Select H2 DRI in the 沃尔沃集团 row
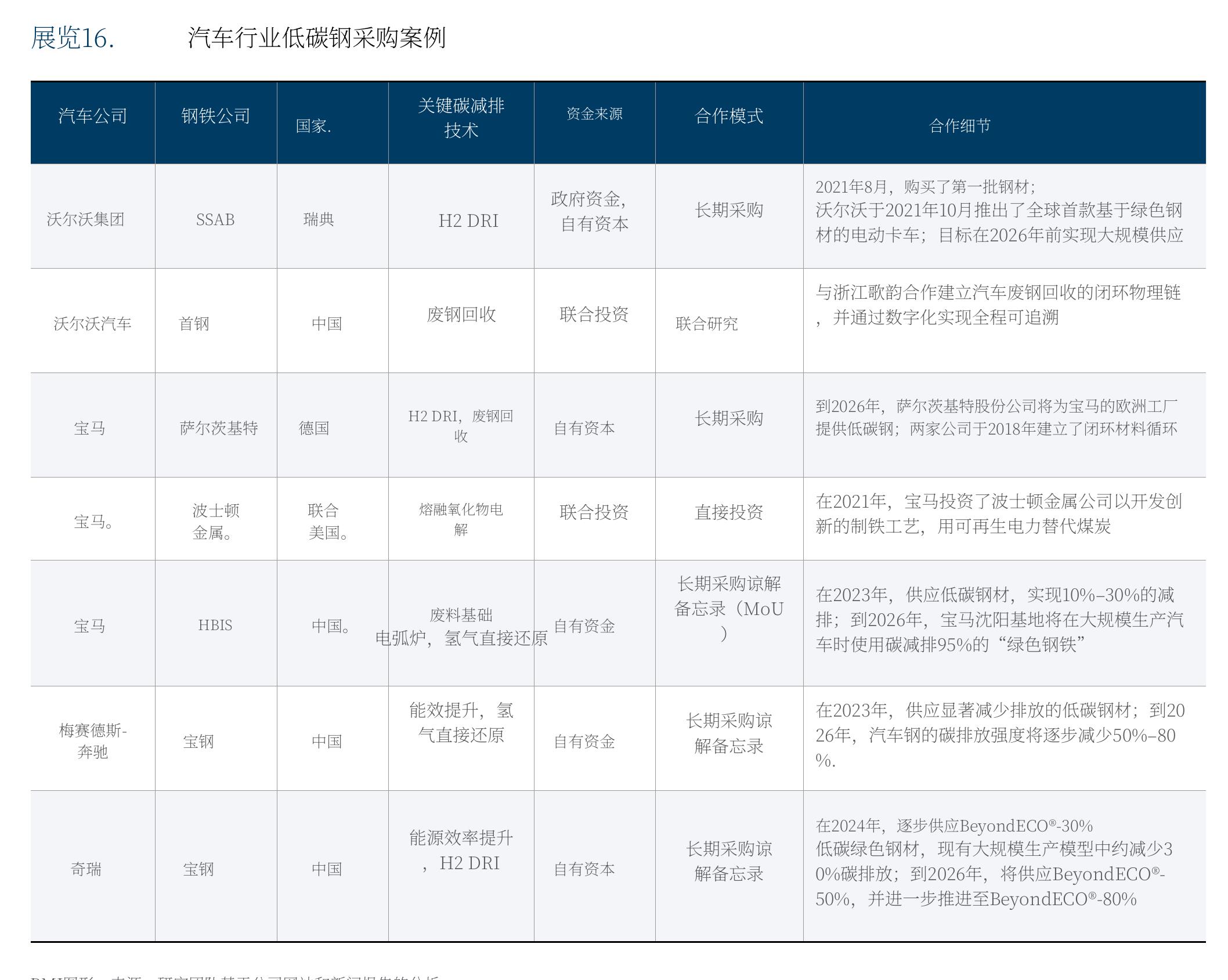Image resolution: width=1228 pixels, height=980 pixels. tap(468, 221)
